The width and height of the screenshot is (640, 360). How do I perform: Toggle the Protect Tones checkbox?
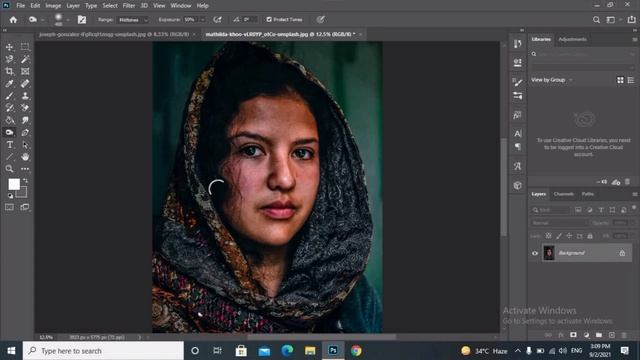coord(269,20)
